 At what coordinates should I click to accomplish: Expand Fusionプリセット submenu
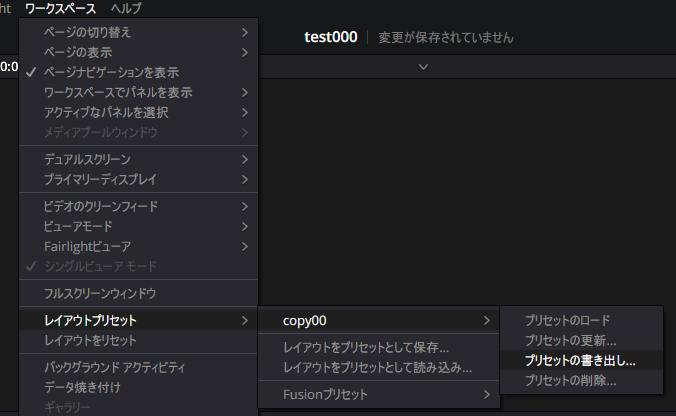coord(379,394)
